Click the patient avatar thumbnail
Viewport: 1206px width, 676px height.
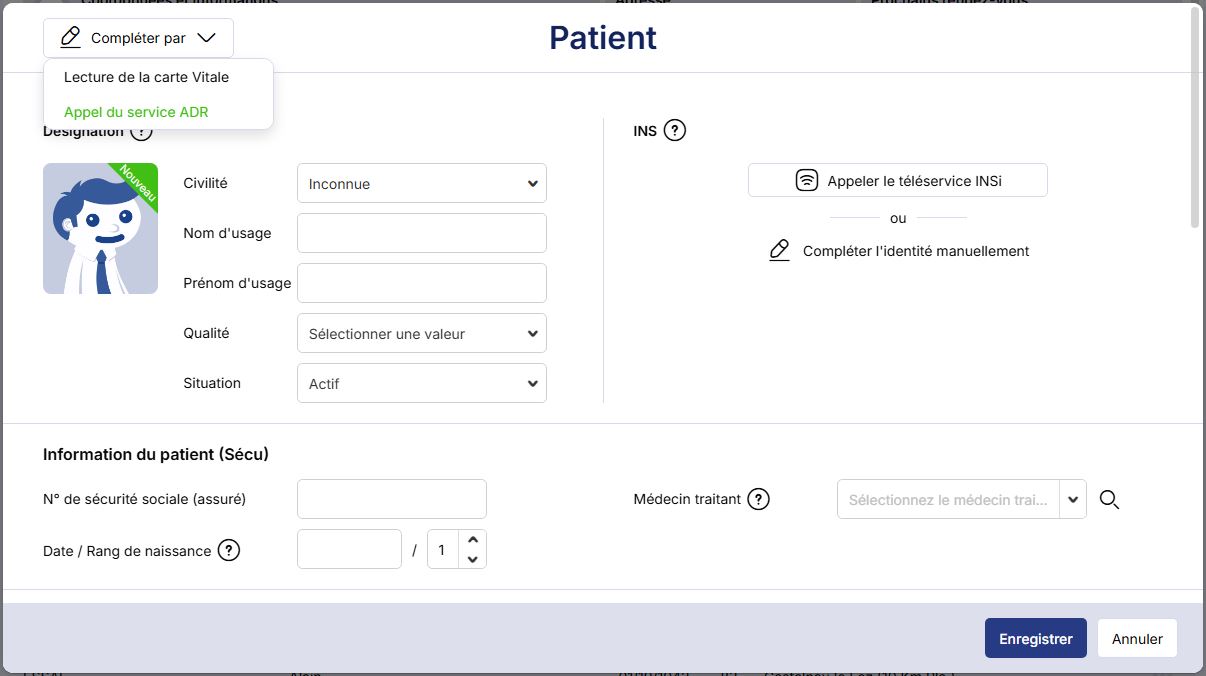coord(100,229)
